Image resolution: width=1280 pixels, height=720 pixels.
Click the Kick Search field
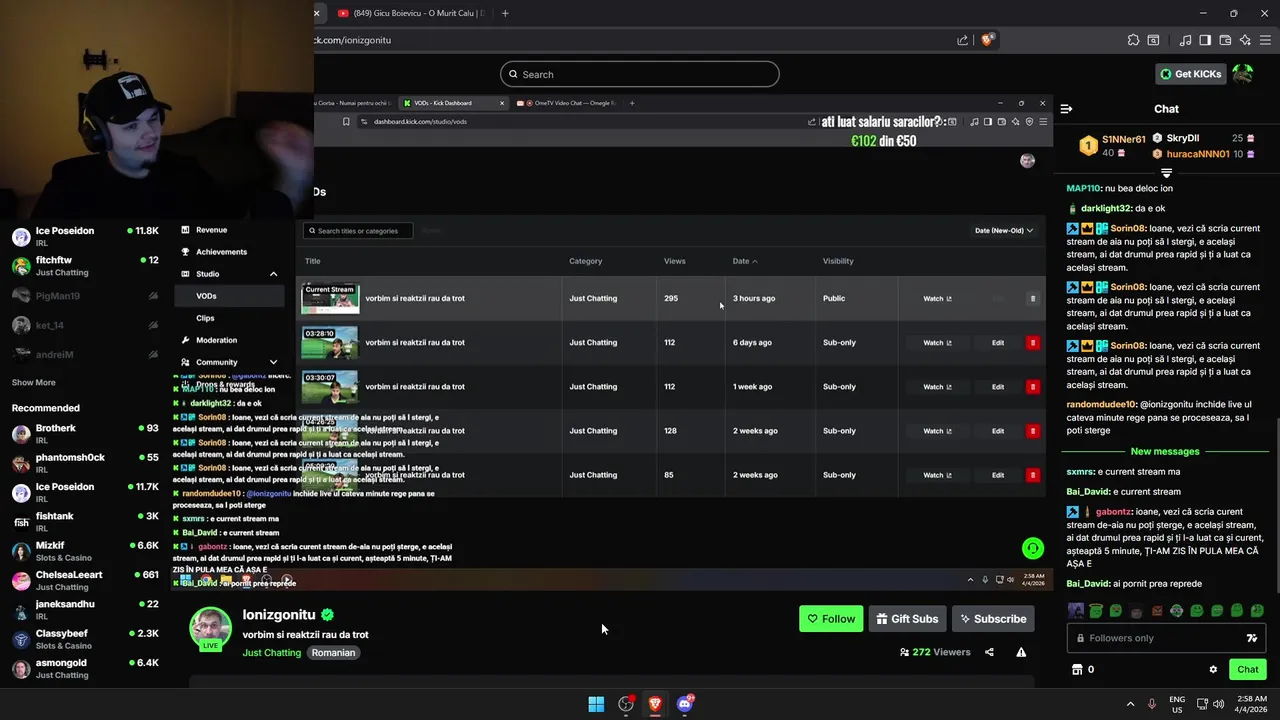pyautogui.click(x=640, y=74)
